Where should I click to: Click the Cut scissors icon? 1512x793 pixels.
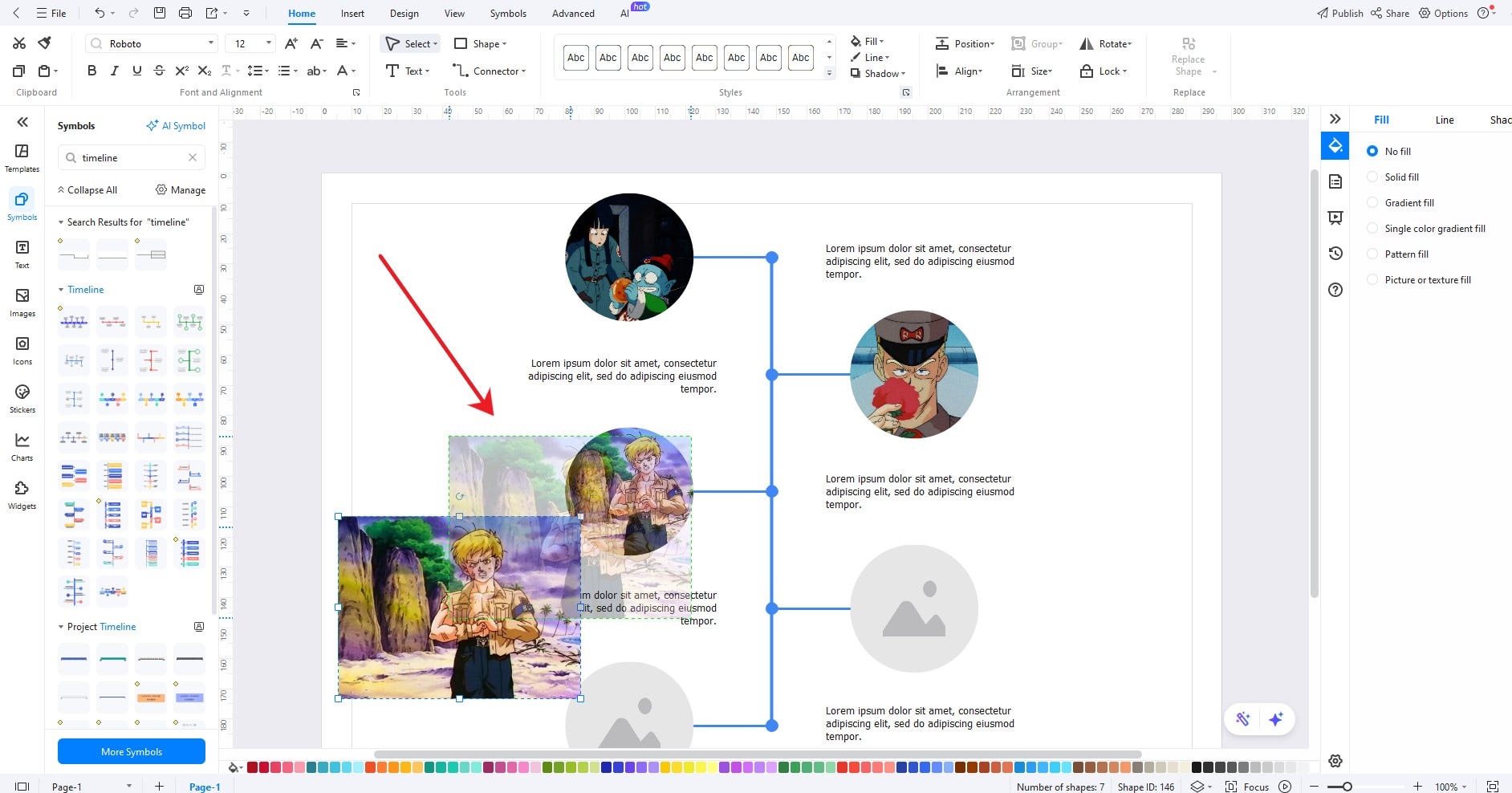point(19,43)
